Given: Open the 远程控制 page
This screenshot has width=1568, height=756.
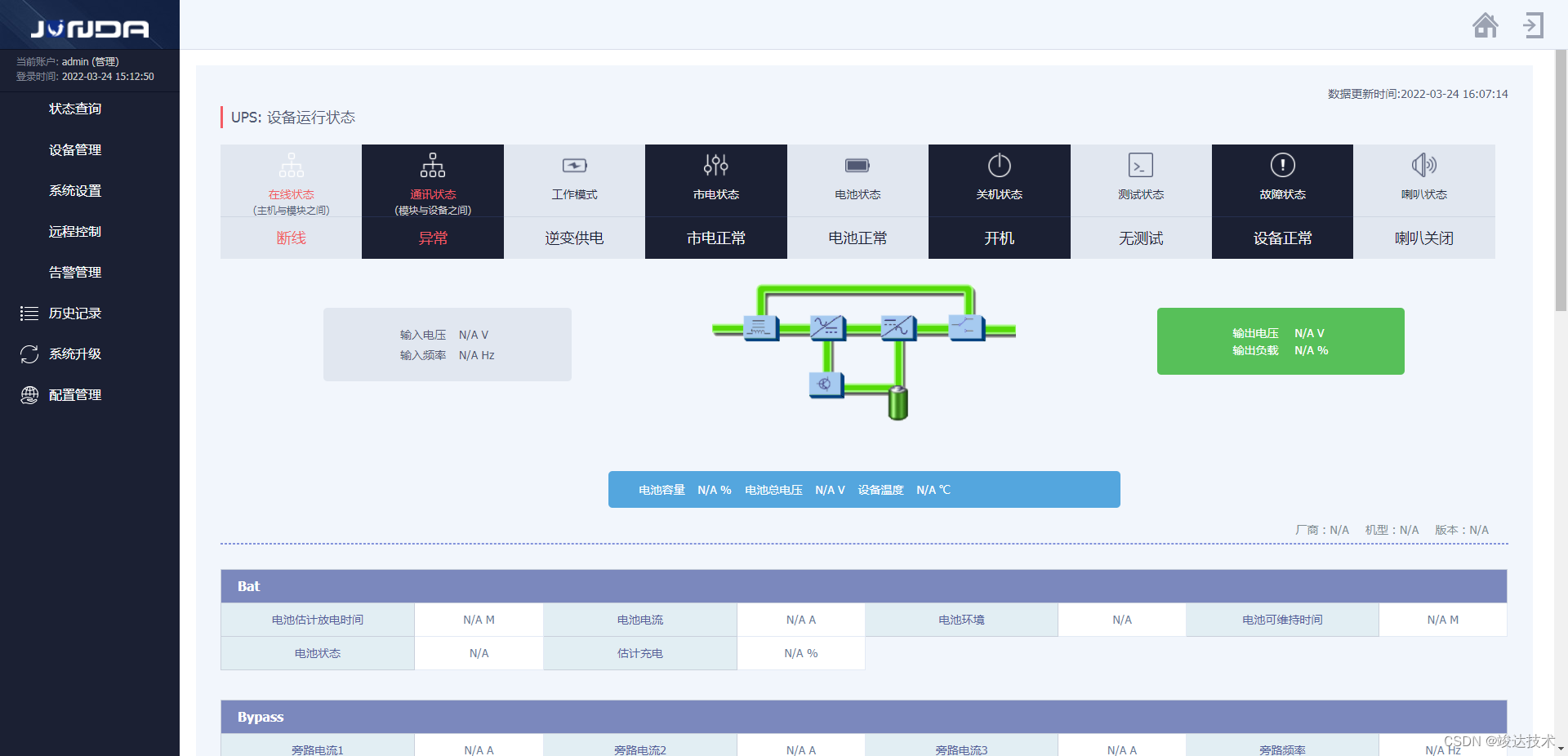Looking at the screenshot, I should point(74,231).
